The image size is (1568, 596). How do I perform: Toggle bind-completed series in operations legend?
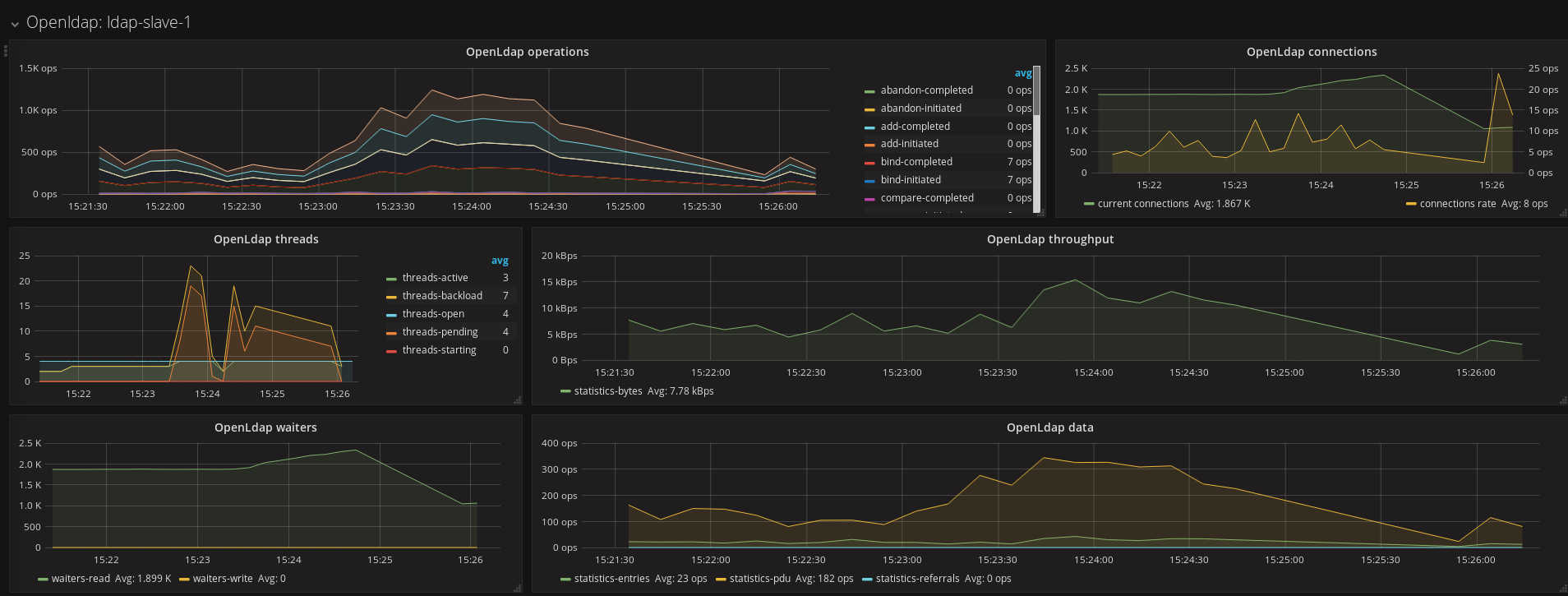click(916, 162)
